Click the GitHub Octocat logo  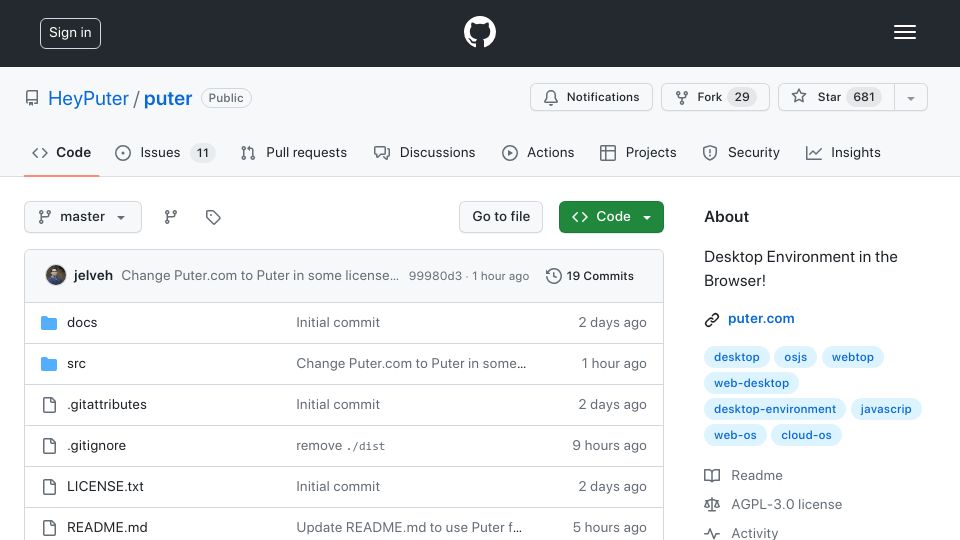[x=479, y=32]
